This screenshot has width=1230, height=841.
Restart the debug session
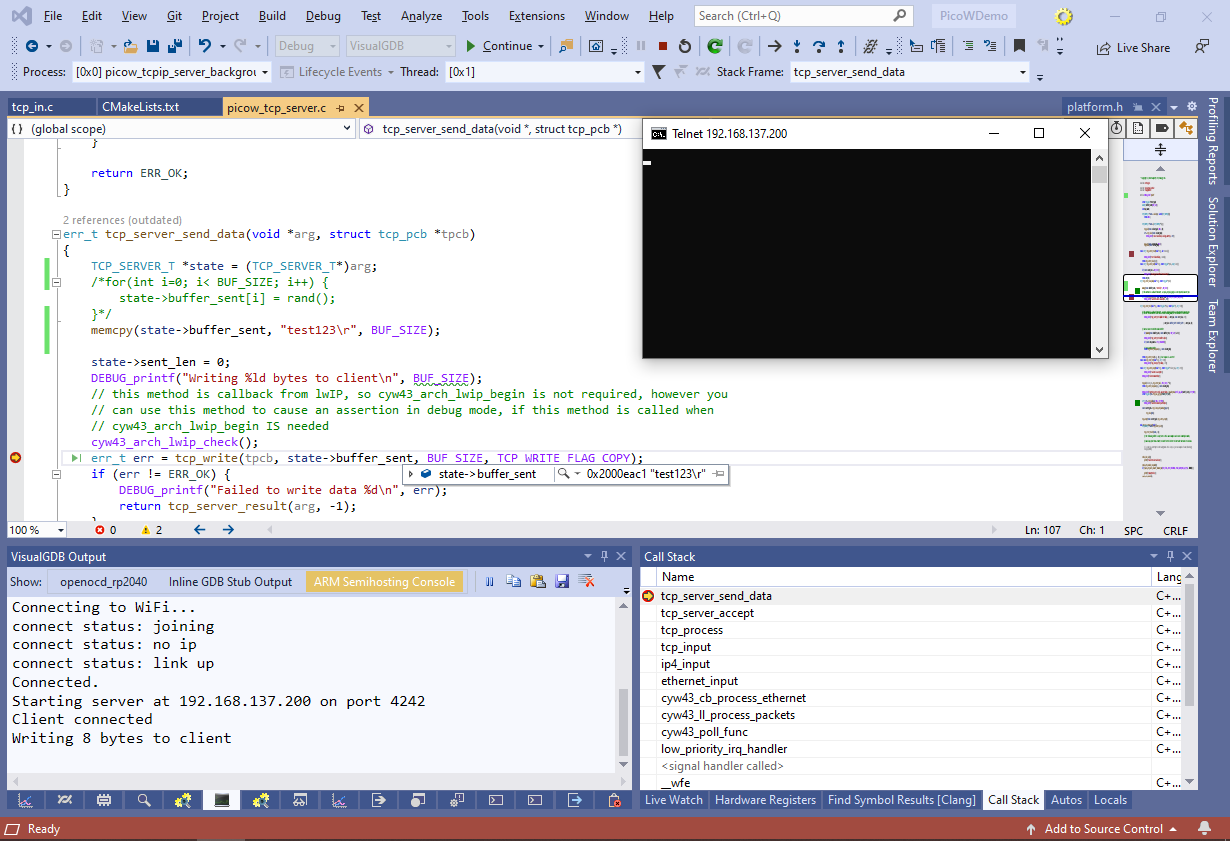coord(684,46)
